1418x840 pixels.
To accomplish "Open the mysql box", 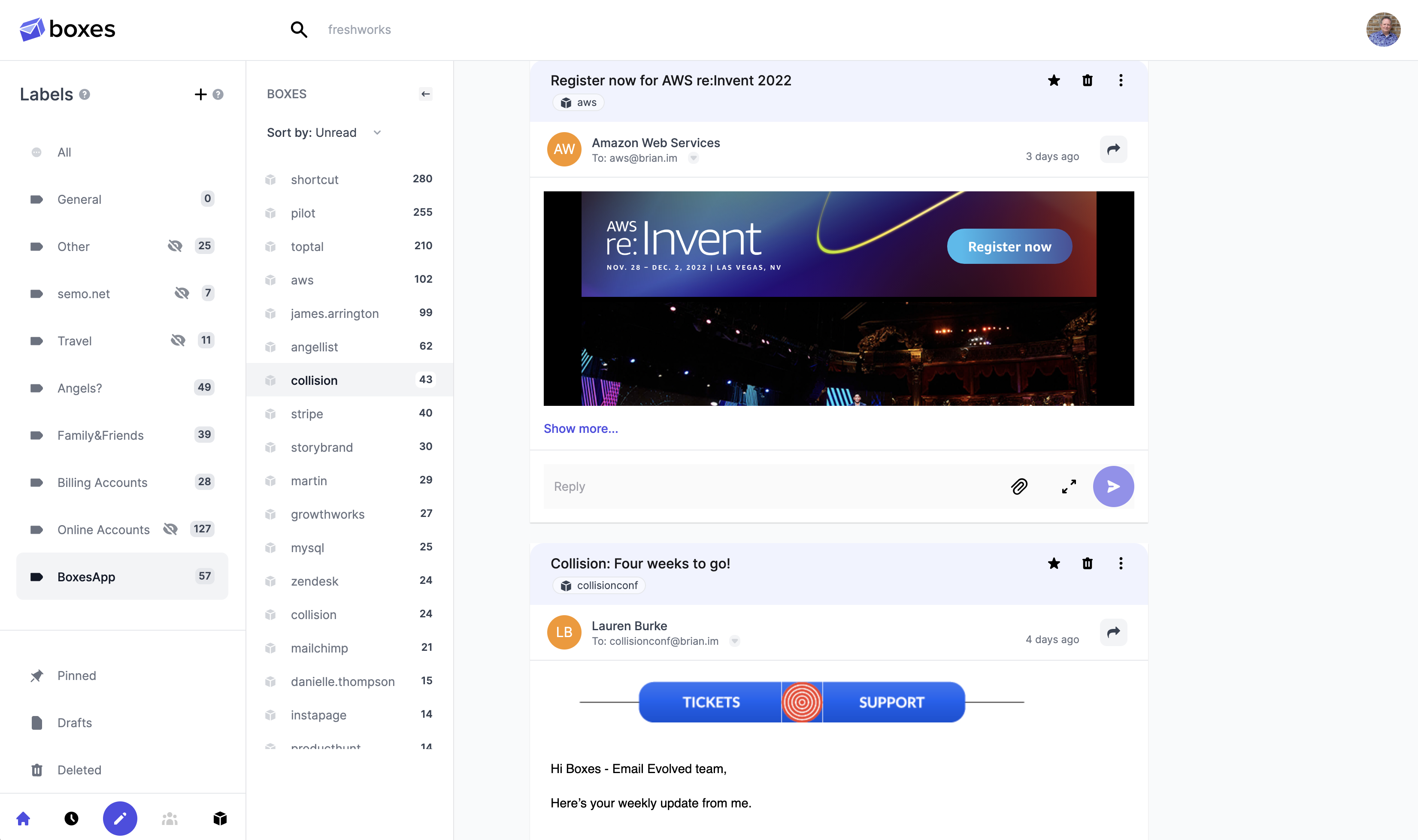I will click(349, 547).
